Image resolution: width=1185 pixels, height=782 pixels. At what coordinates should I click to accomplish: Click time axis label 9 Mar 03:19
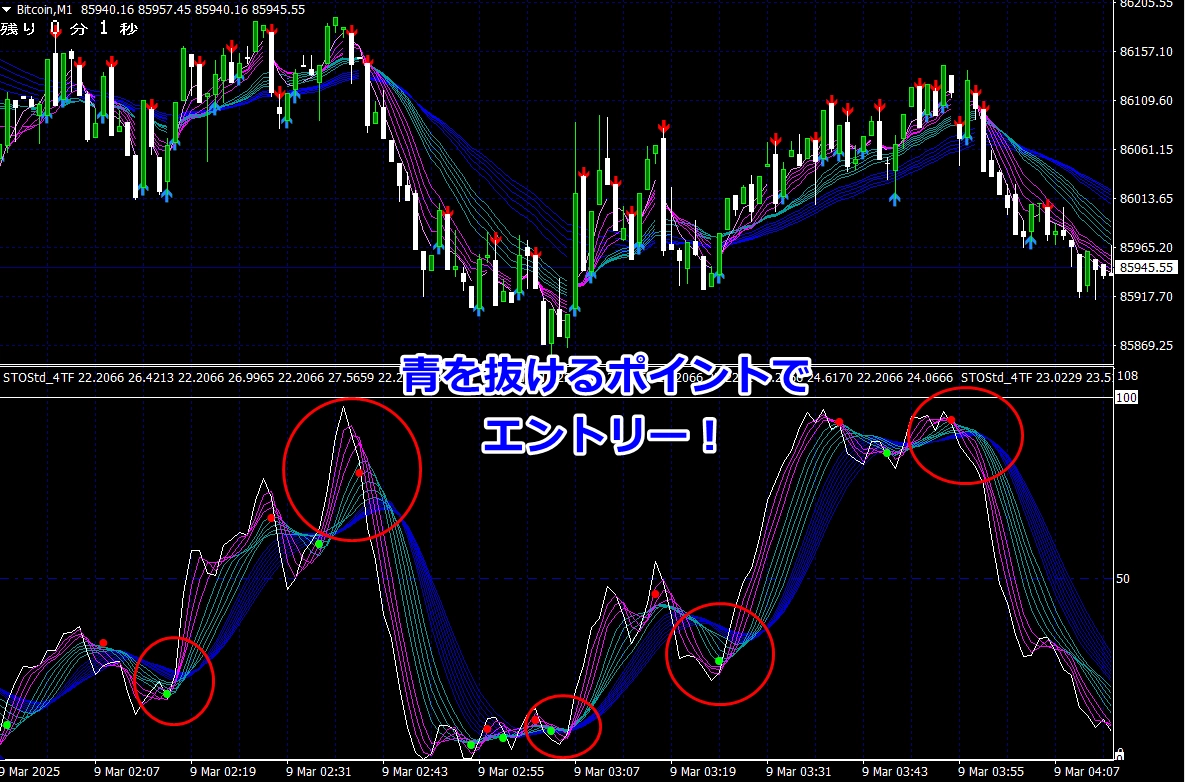(703, 772)
